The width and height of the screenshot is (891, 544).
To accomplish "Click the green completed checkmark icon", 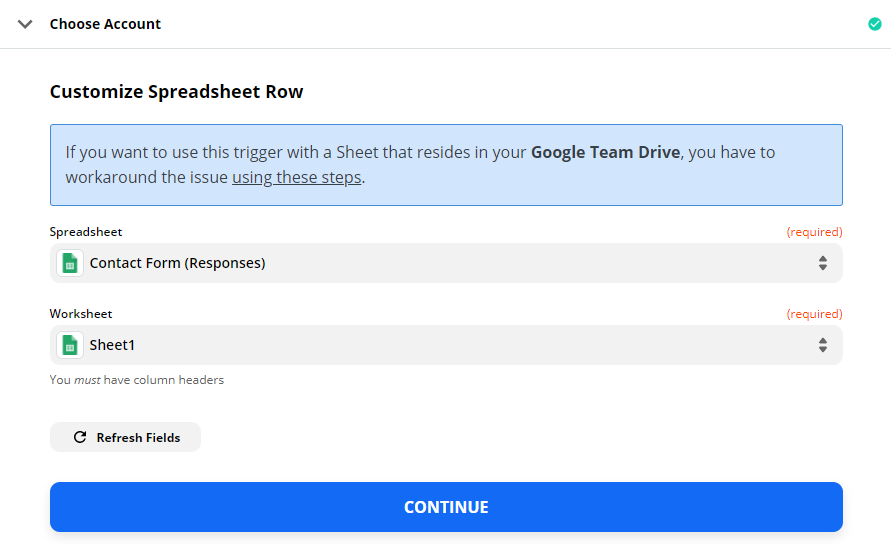I will (x=875, y=24).
